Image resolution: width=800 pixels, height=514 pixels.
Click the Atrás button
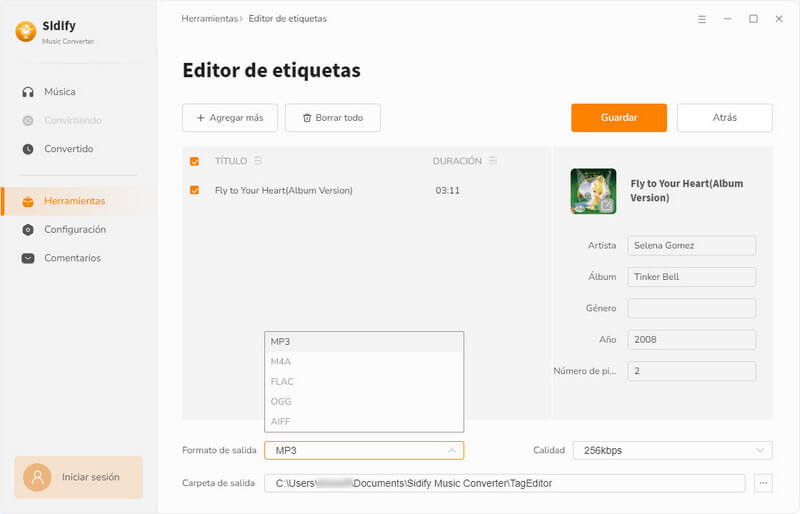pyautogui.click(x=724, y=118)
